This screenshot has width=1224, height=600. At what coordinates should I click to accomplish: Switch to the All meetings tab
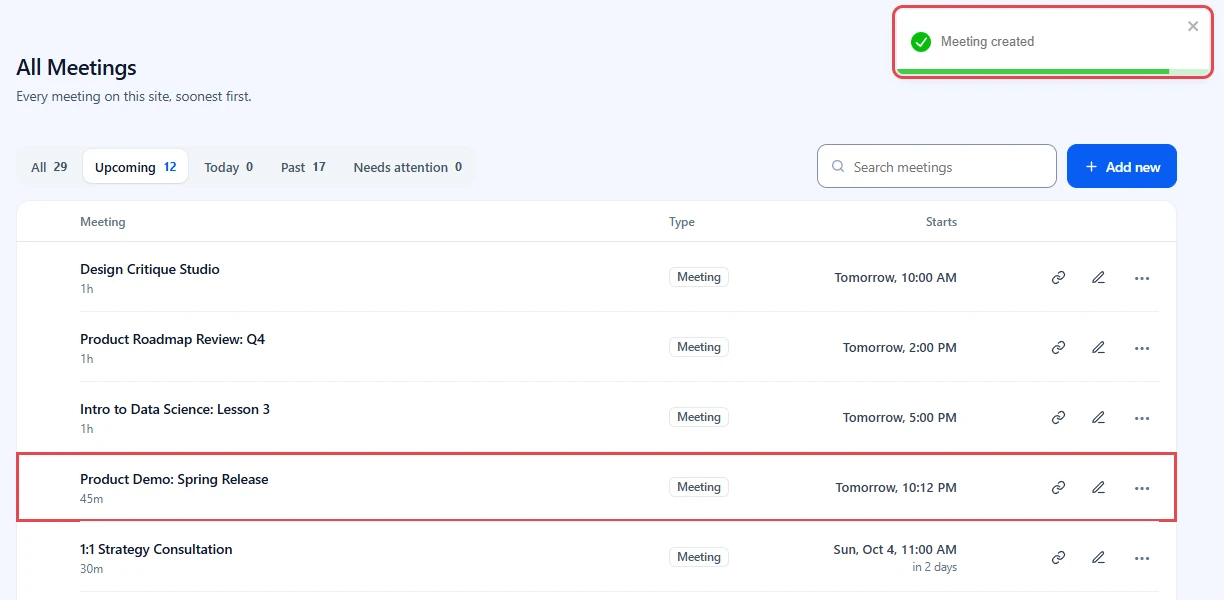49,167
